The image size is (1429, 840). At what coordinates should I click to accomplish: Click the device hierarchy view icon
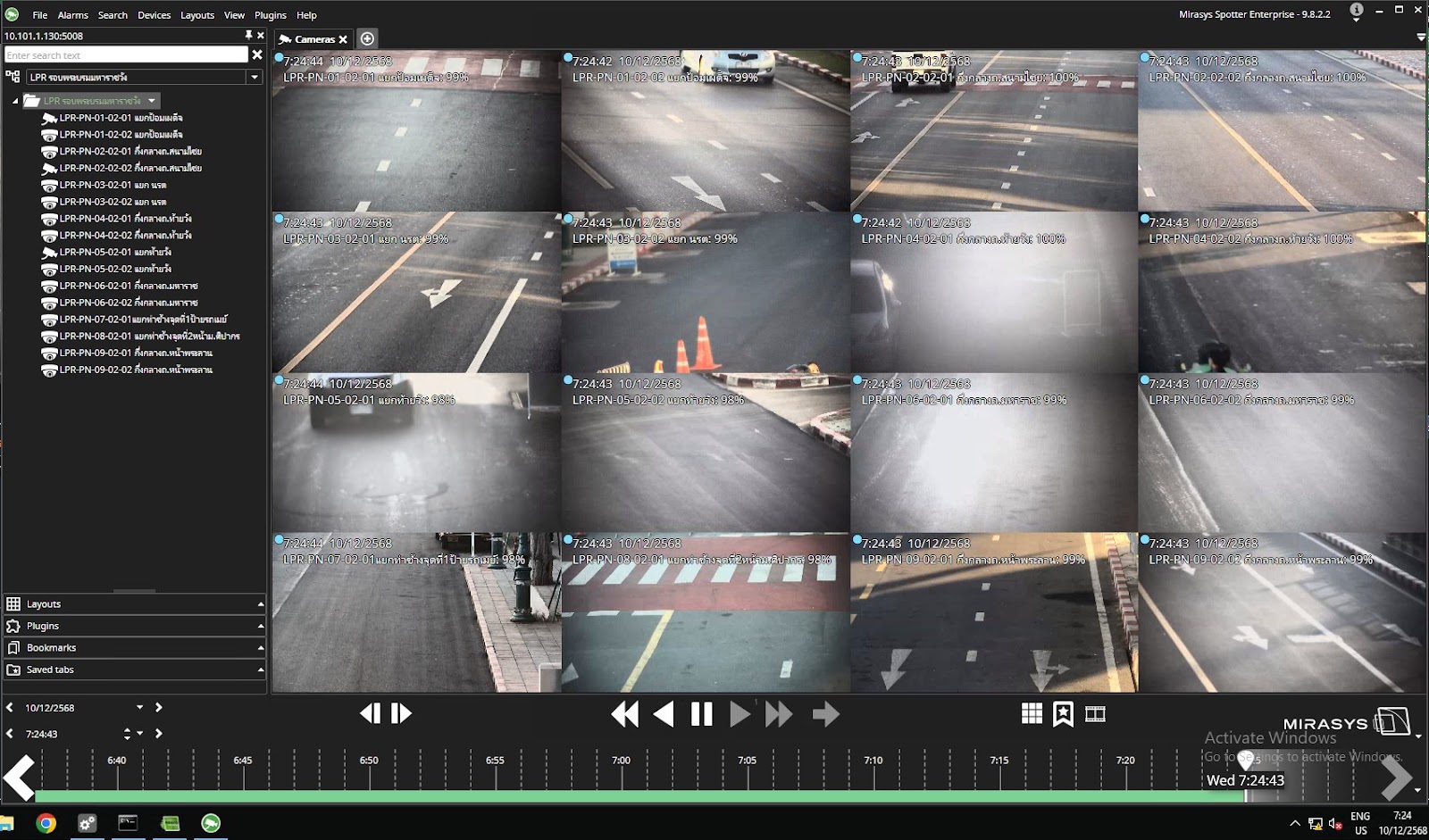click(x=13, y=78)
